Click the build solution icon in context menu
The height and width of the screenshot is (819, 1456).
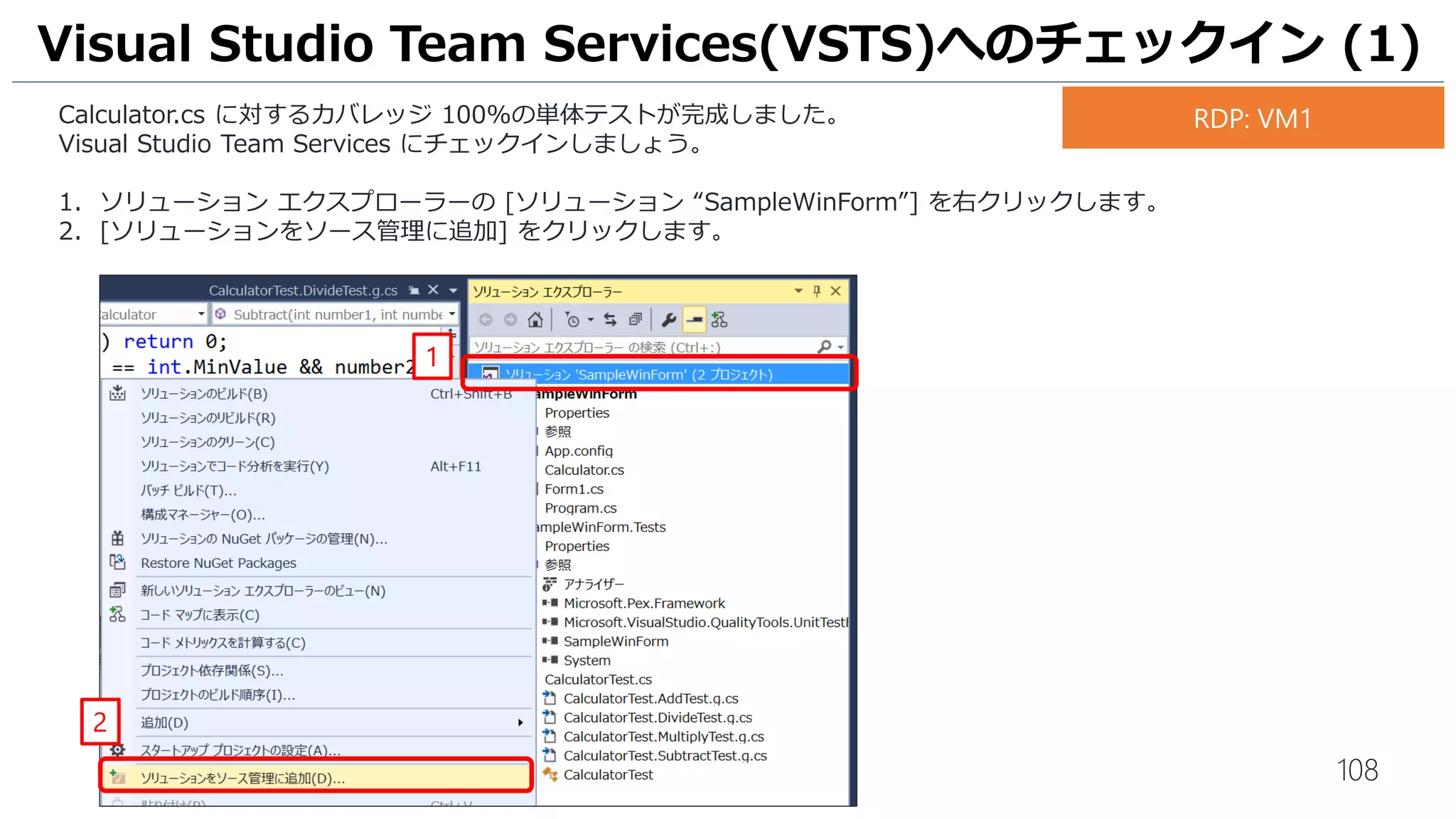pyautogui.click(x=118, y=393)
